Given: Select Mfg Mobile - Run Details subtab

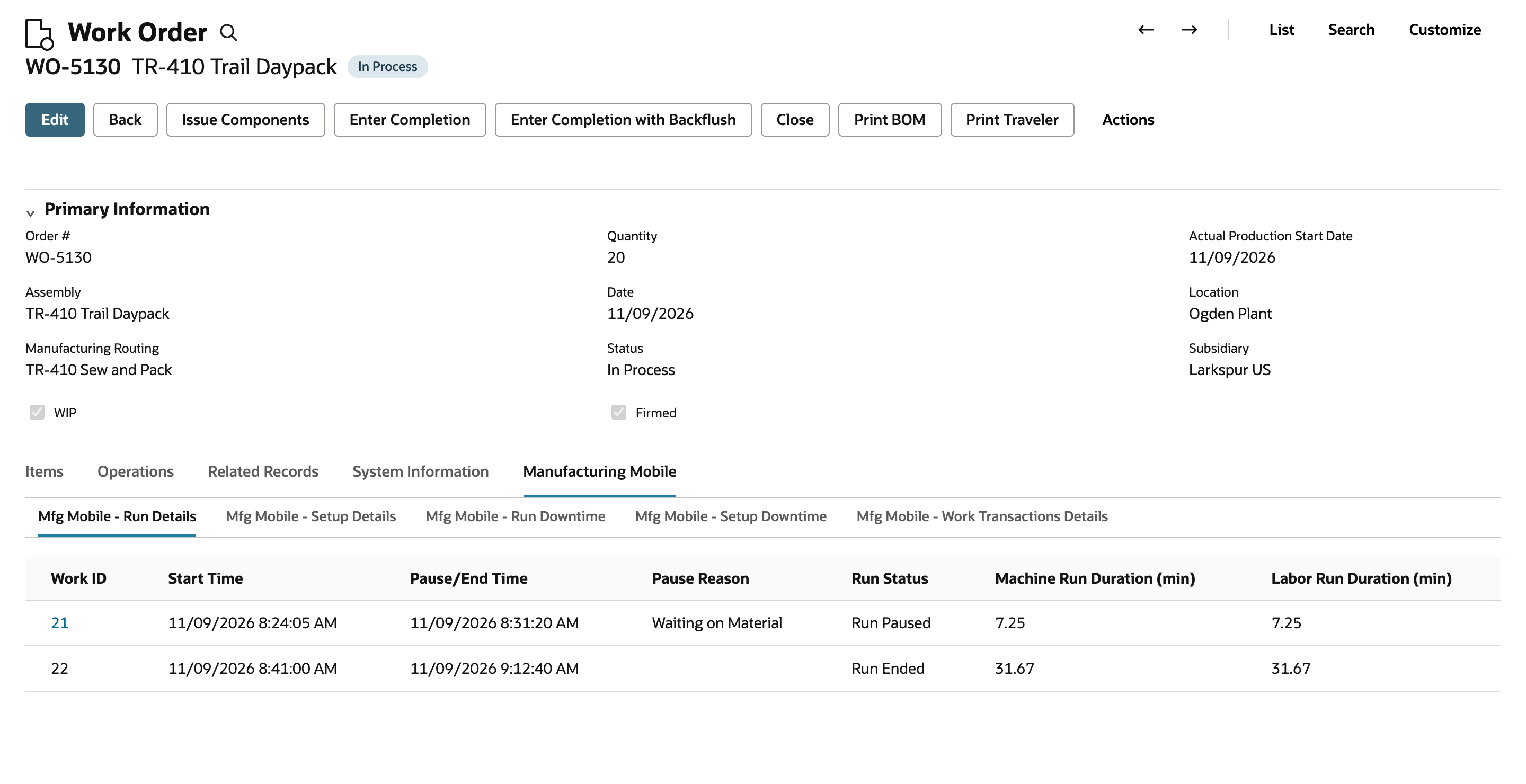Looking at the screenshot, I should click(117, 516).
